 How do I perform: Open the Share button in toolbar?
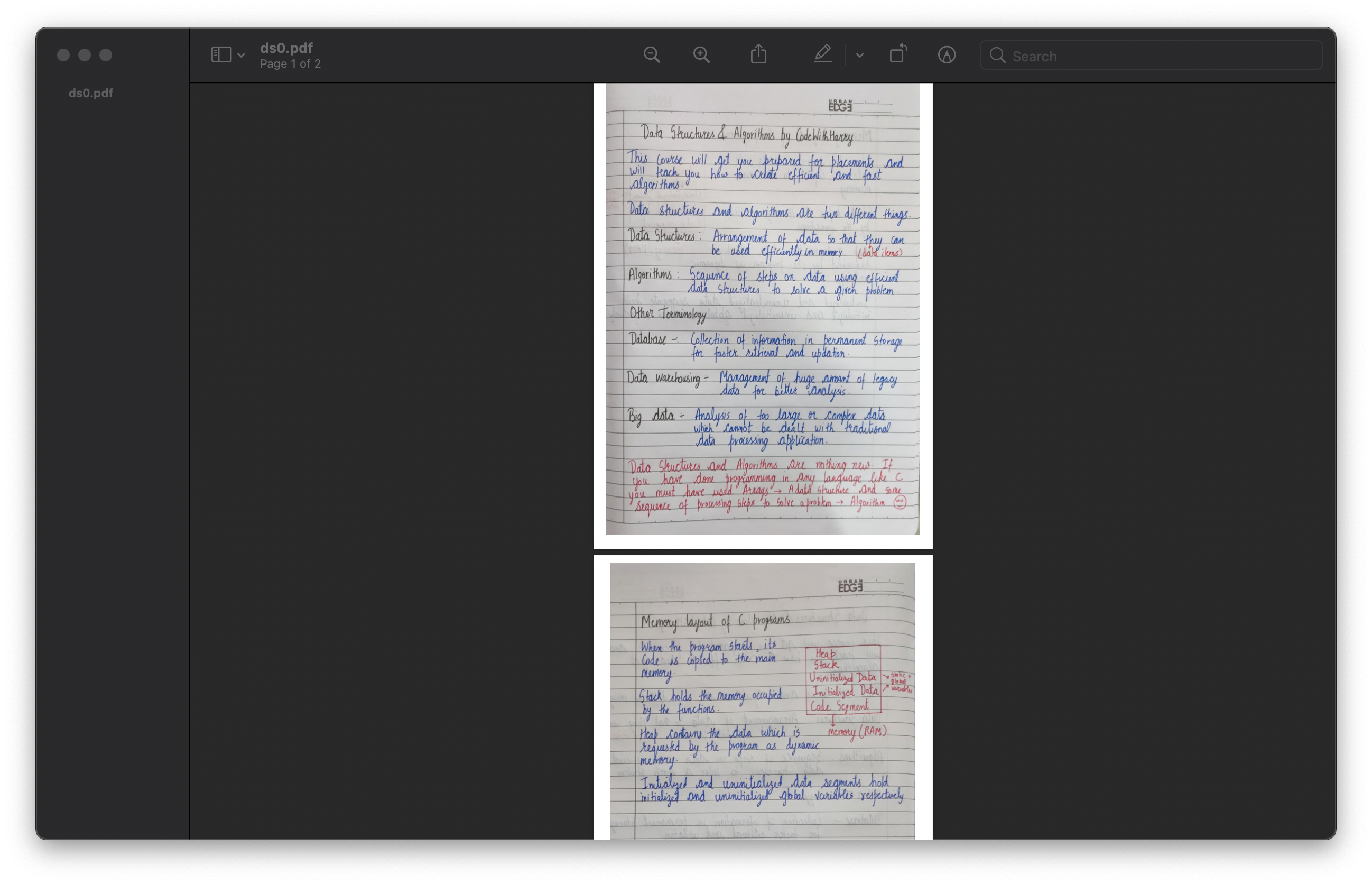pos(758,54)
